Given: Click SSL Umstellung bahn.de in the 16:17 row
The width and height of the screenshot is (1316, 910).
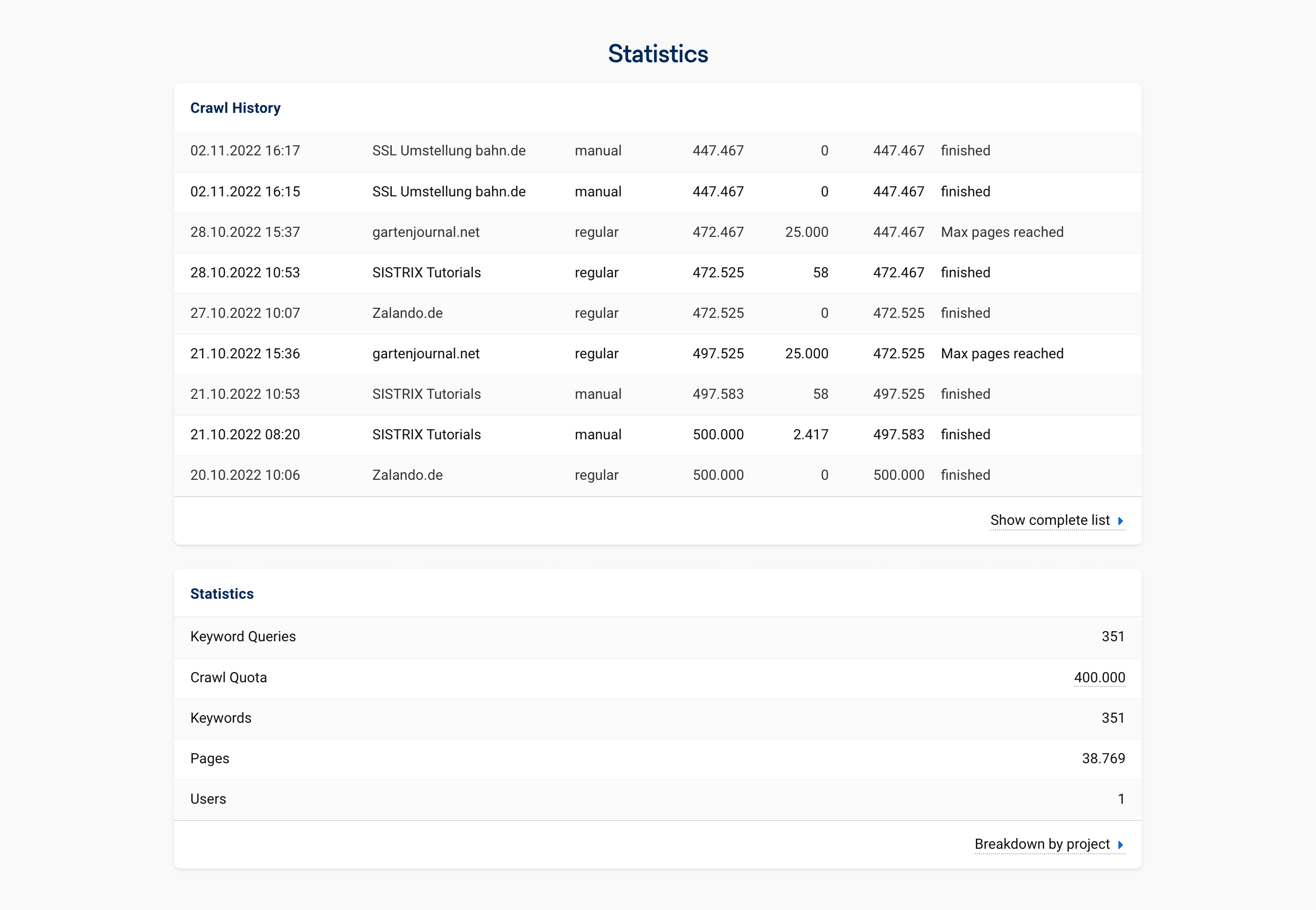Looking at the screenshot, I should [449, 150].
